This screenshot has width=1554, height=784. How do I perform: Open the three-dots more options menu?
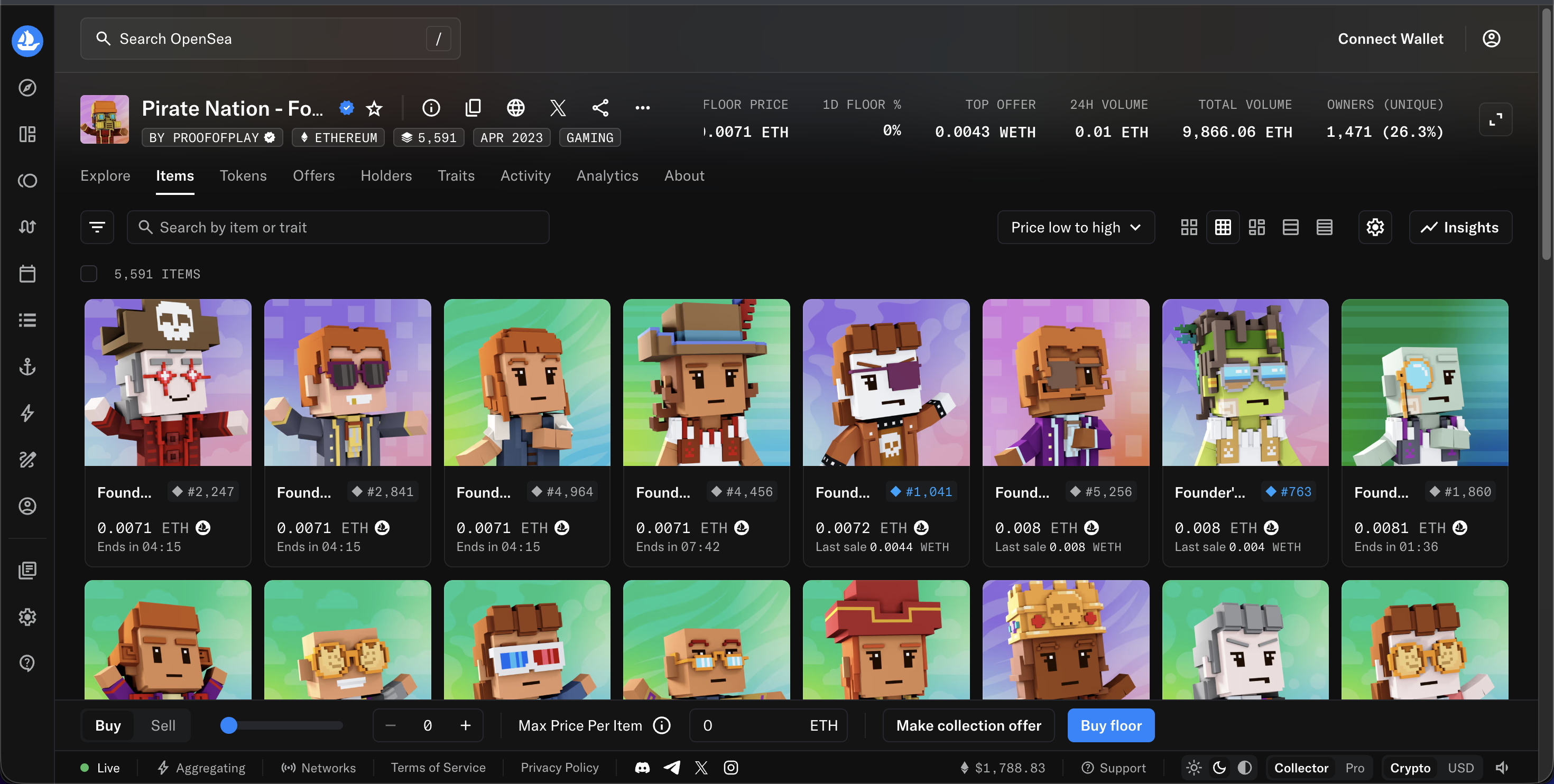(x=642, y=108)
